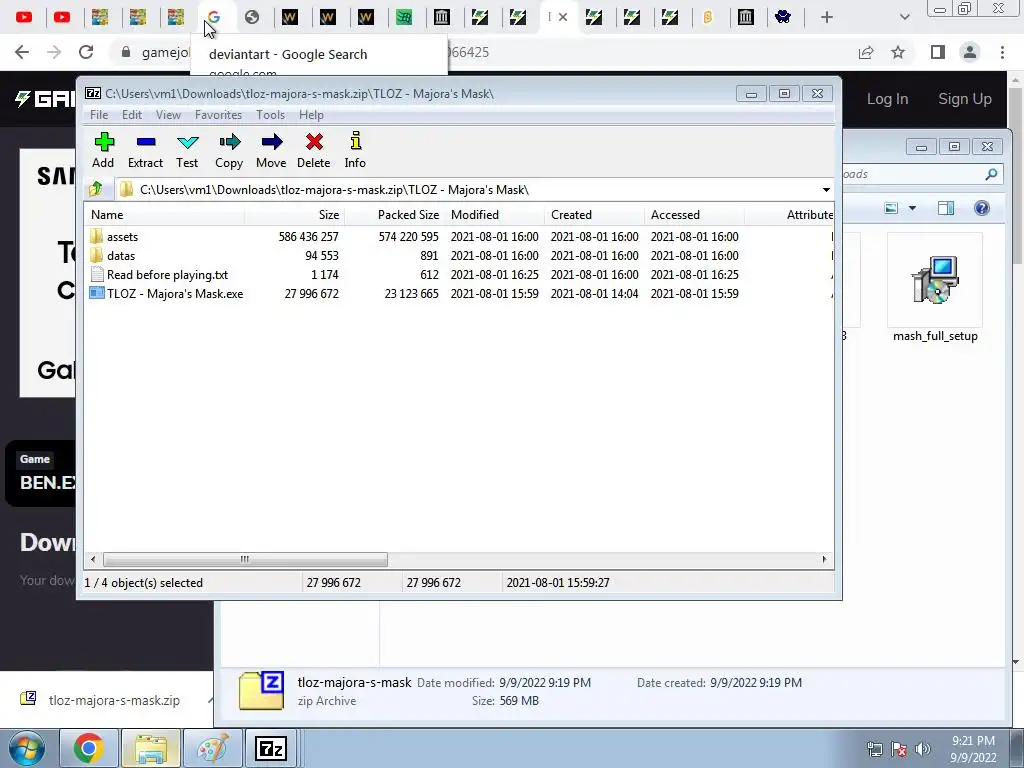Sort by the Size column header
The width and height of the screenshot is (1024, 768).
point(295,215)
